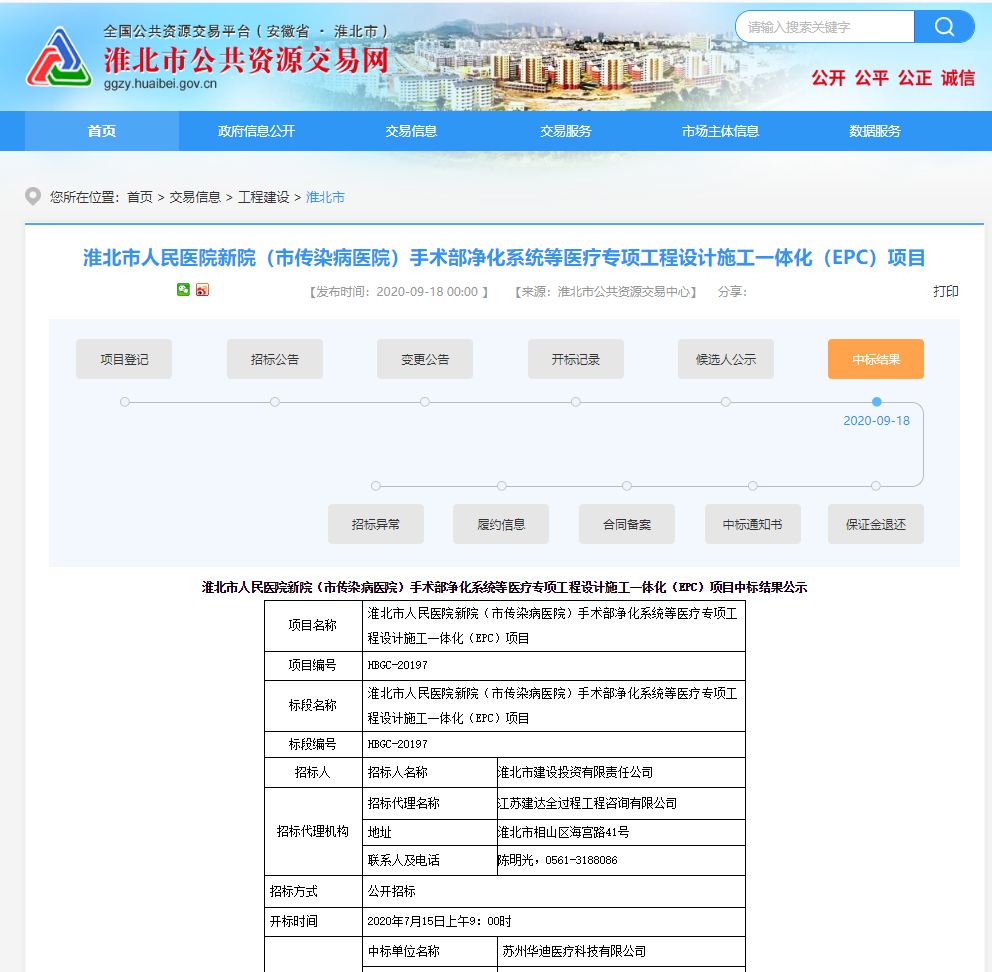This screenshot has height=972, width=992.
Task: Select the 招标异常 stage button
Action: click(x=376, y=524)
